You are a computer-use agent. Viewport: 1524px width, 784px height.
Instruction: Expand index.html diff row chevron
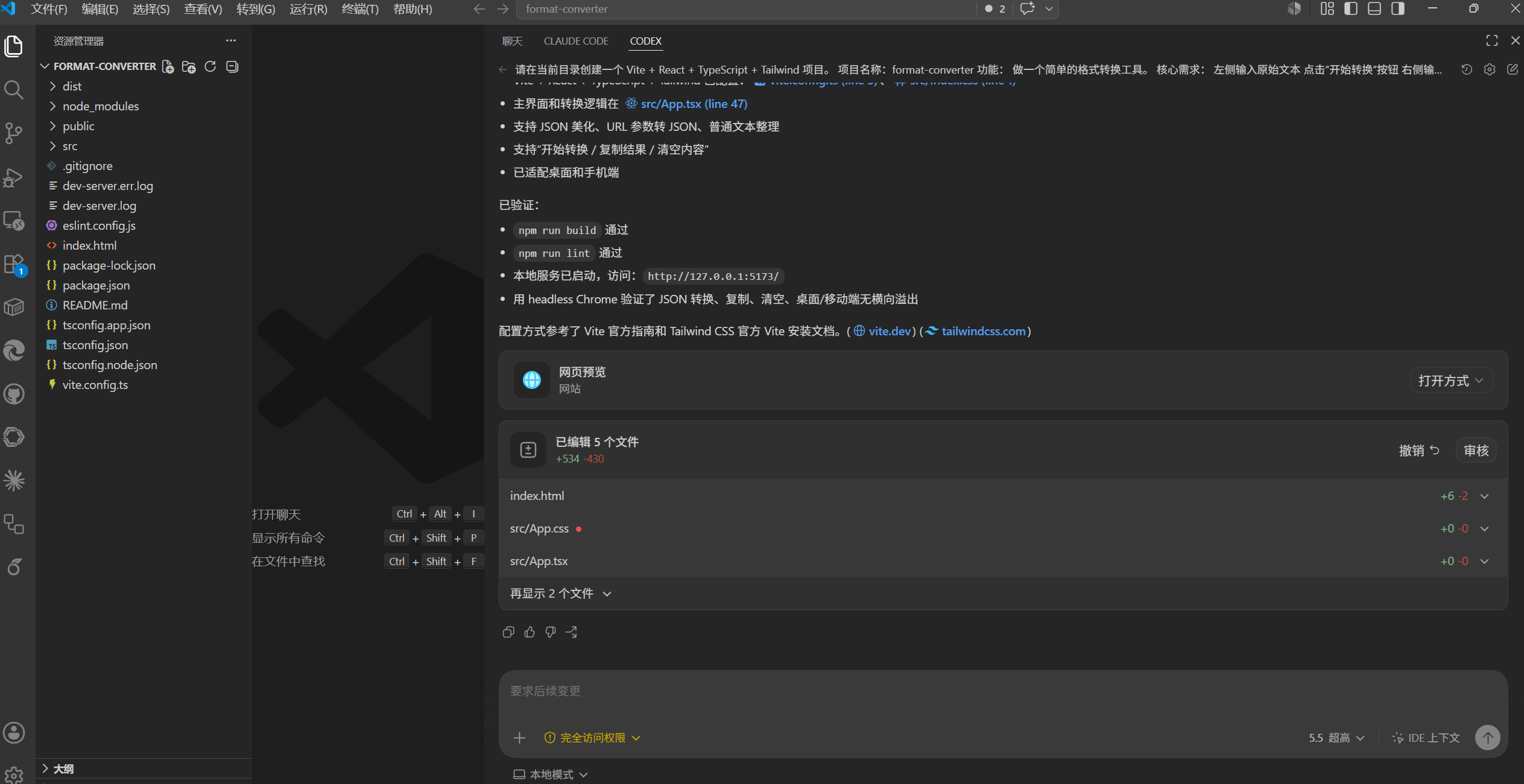pos(1485,496)
